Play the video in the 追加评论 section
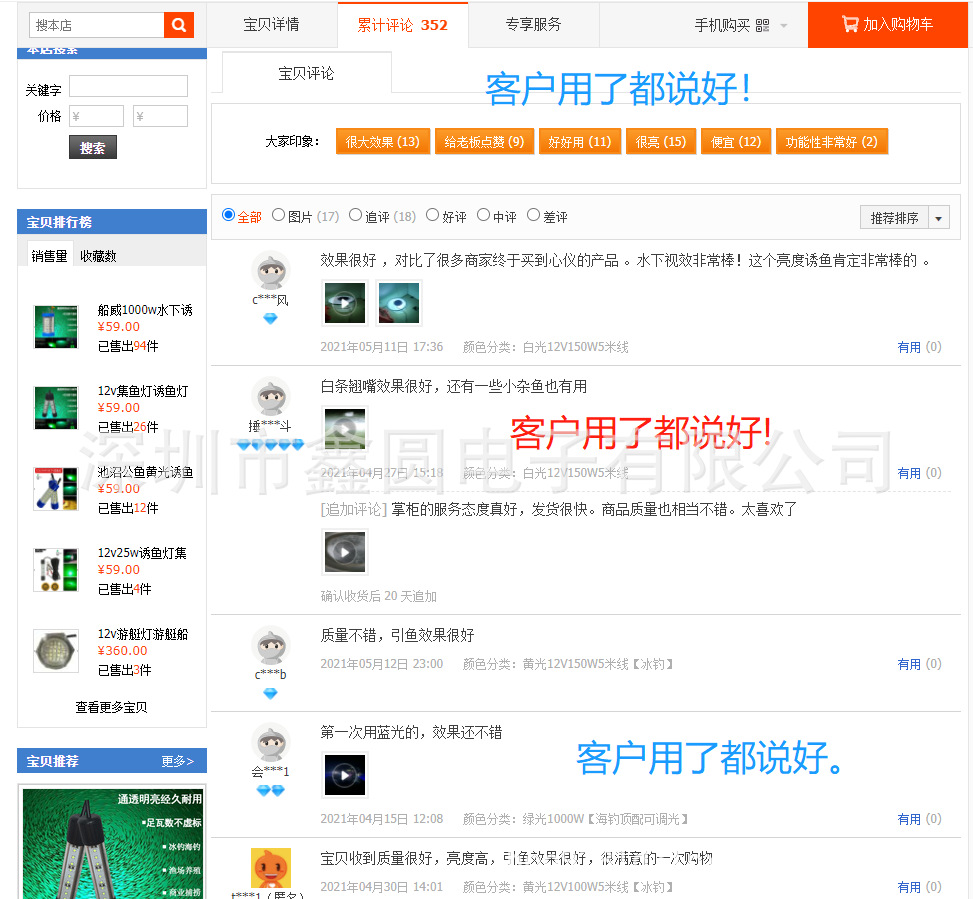The height and width of the screenshot is (899, 973). (x=344, y=551)
